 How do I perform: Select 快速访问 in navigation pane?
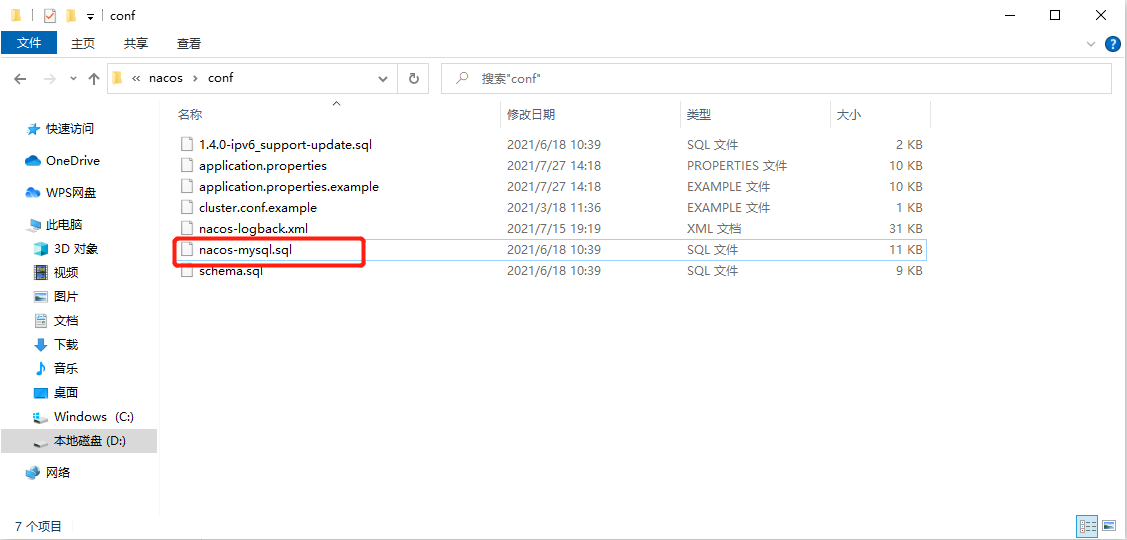pyautogui.click(x=70, y=129)
